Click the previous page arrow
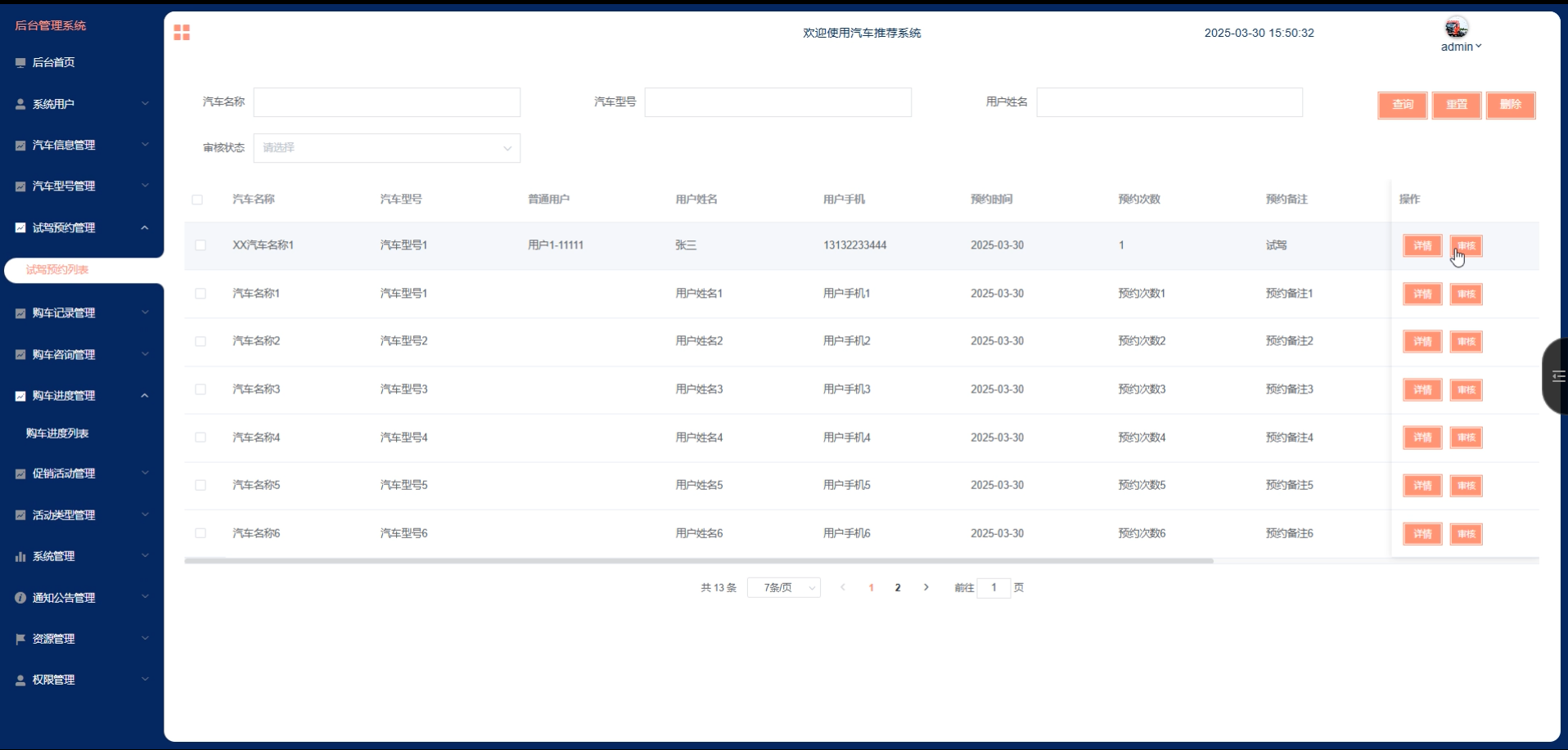The height and width of the screenshot is (750, 1568). tap(843, 587)
